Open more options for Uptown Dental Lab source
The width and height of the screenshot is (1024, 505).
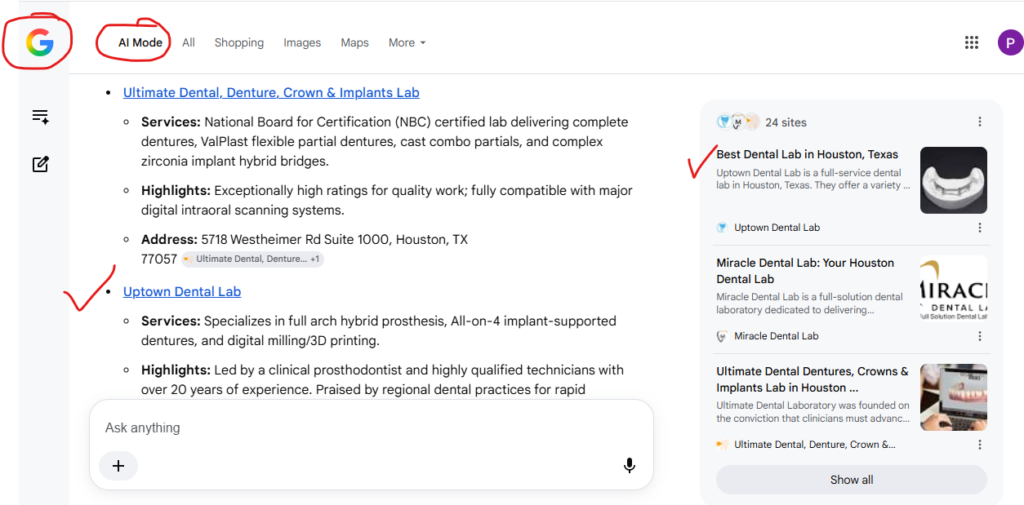[980, 227]
